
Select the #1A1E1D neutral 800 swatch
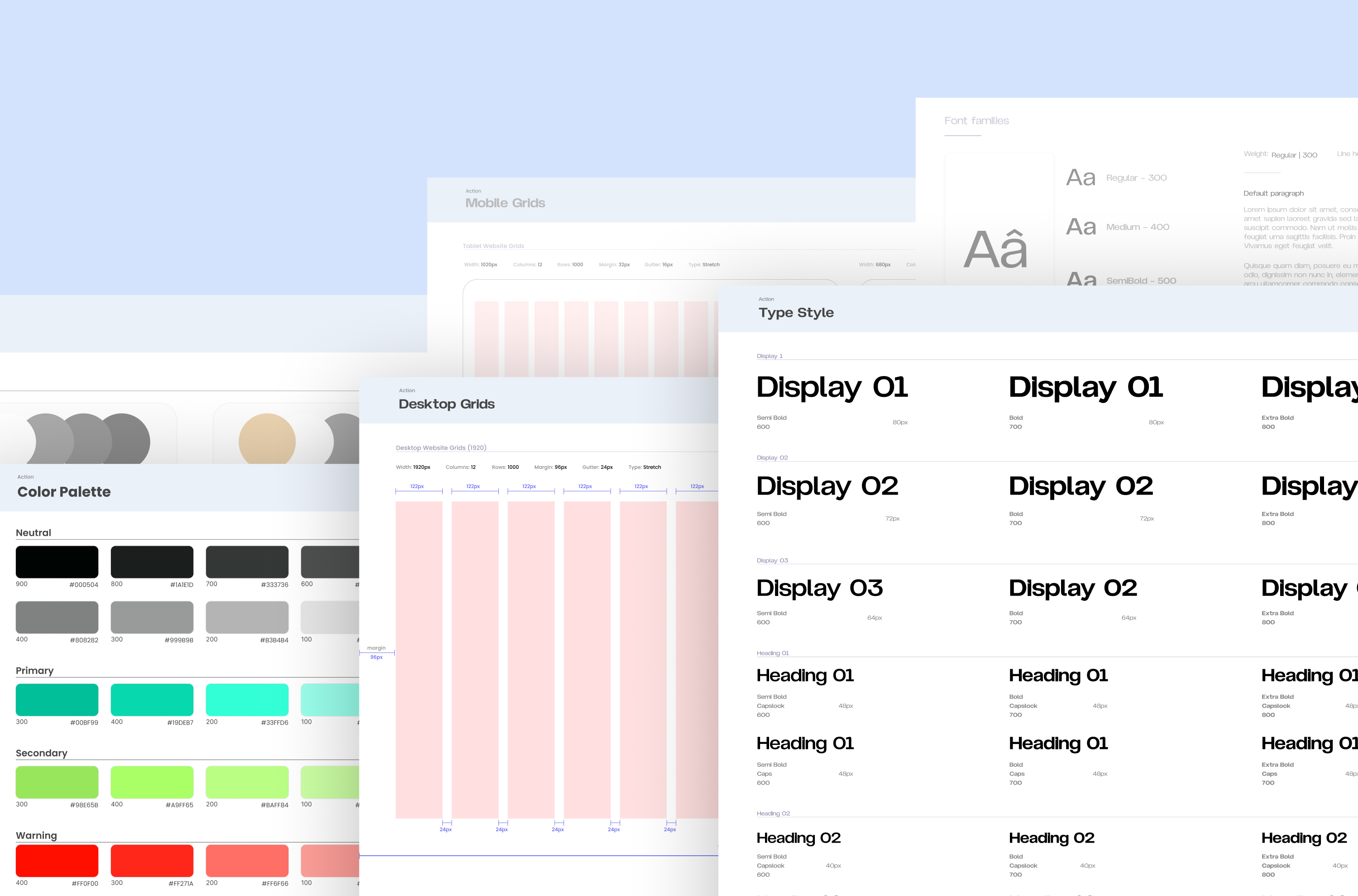[x=152, y=562]
